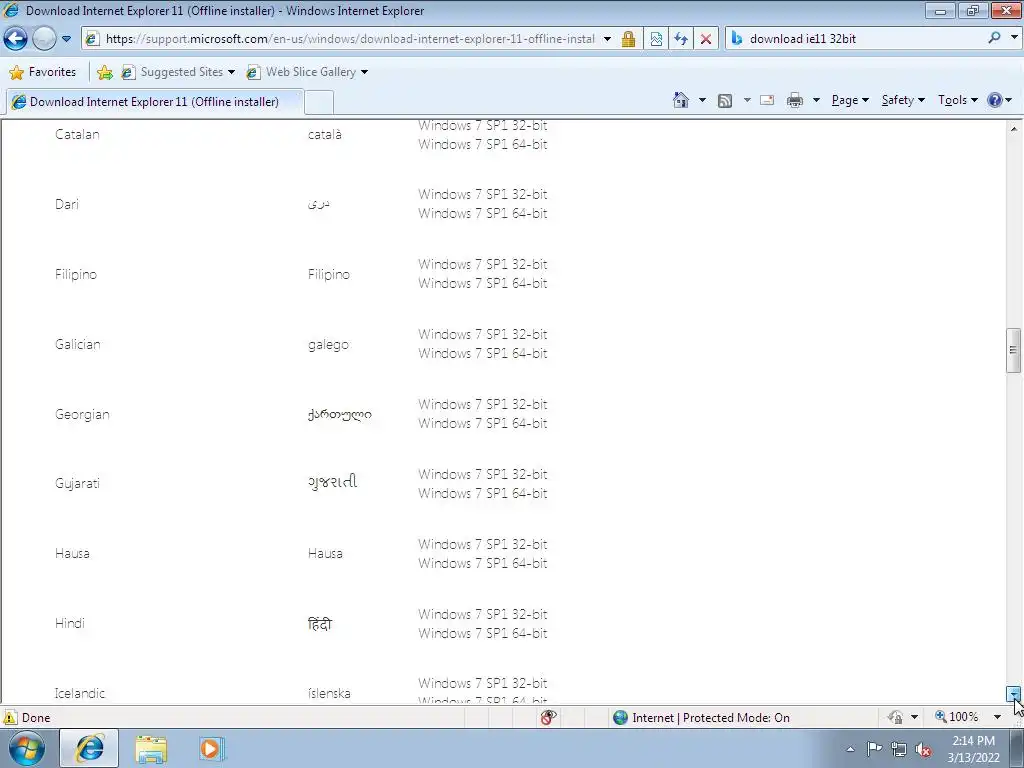Open Windows Media Player from taskbar
The height and width of the screenshot is (768, 1024).
tap(210, 748)
